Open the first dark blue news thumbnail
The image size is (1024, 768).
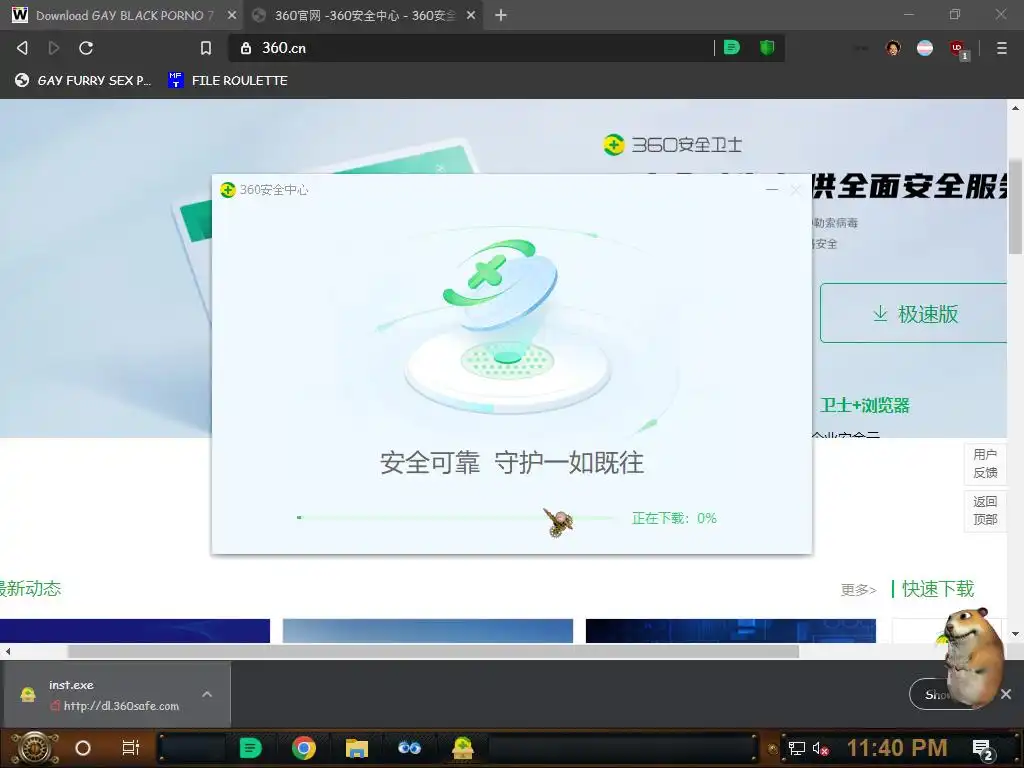pyautogui.click(x=135, y=631)
